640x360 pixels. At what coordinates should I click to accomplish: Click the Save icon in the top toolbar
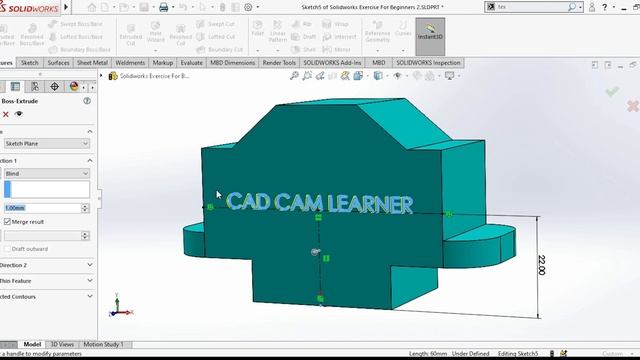(144, 7)
